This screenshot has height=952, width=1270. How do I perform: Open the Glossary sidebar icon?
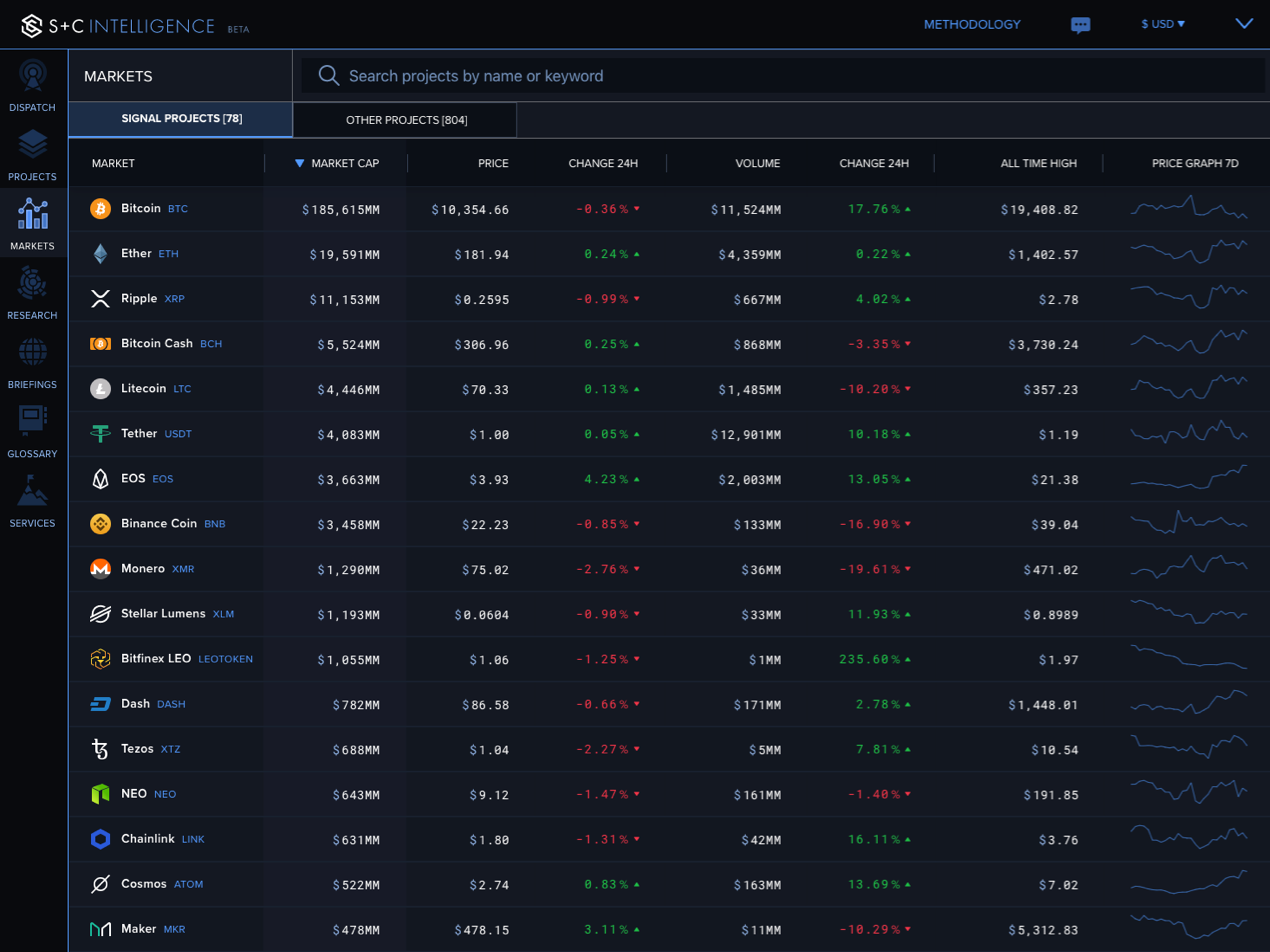33,421
